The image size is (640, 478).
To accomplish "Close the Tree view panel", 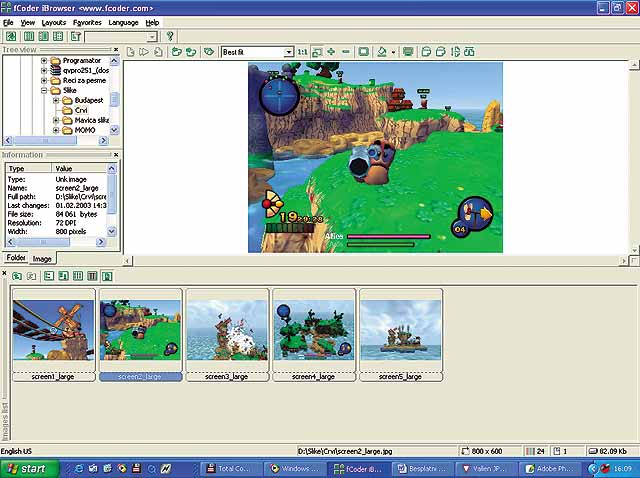I will (x=116, y=49).
